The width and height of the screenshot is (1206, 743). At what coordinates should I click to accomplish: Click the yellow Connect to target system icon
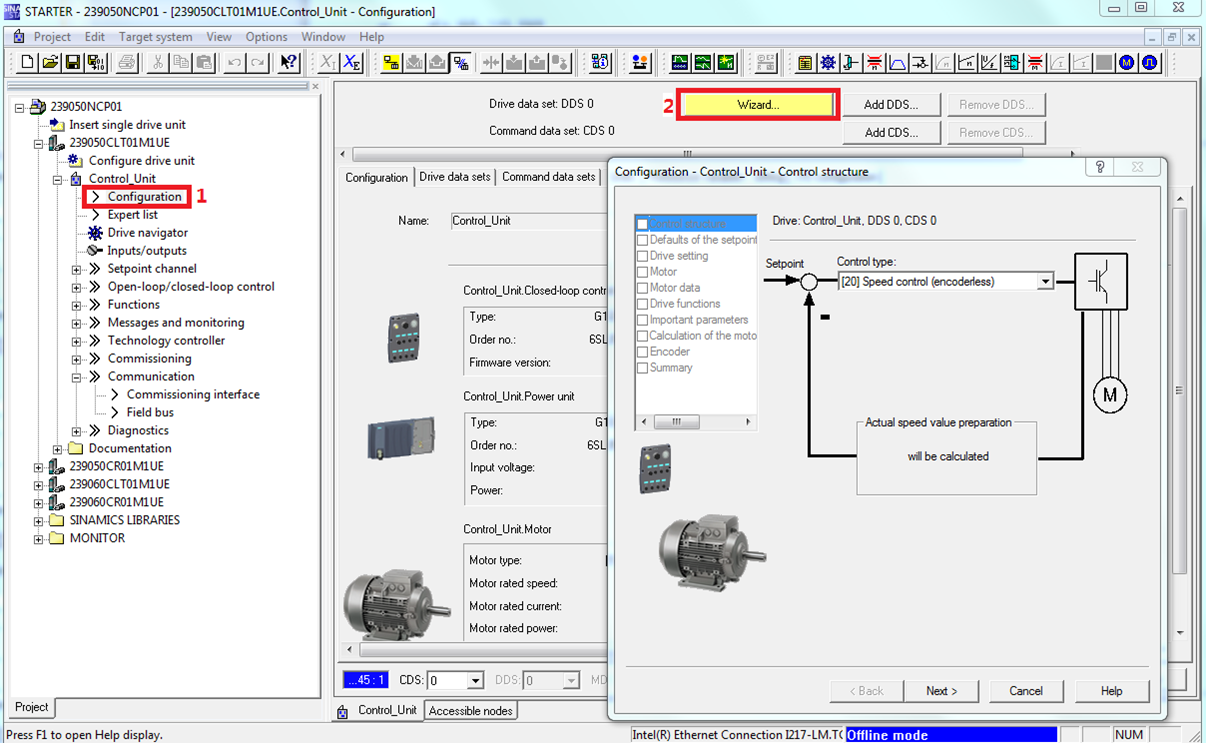pyautogui.click(x=391, y=63)
